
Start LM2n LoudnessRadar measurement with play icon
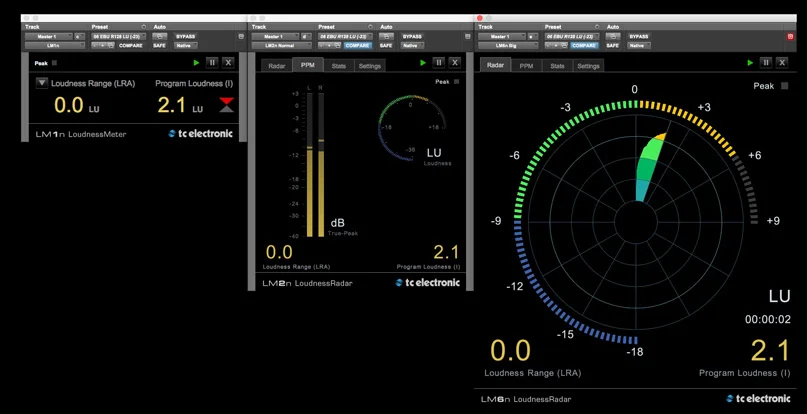click(x=423, y=63)
